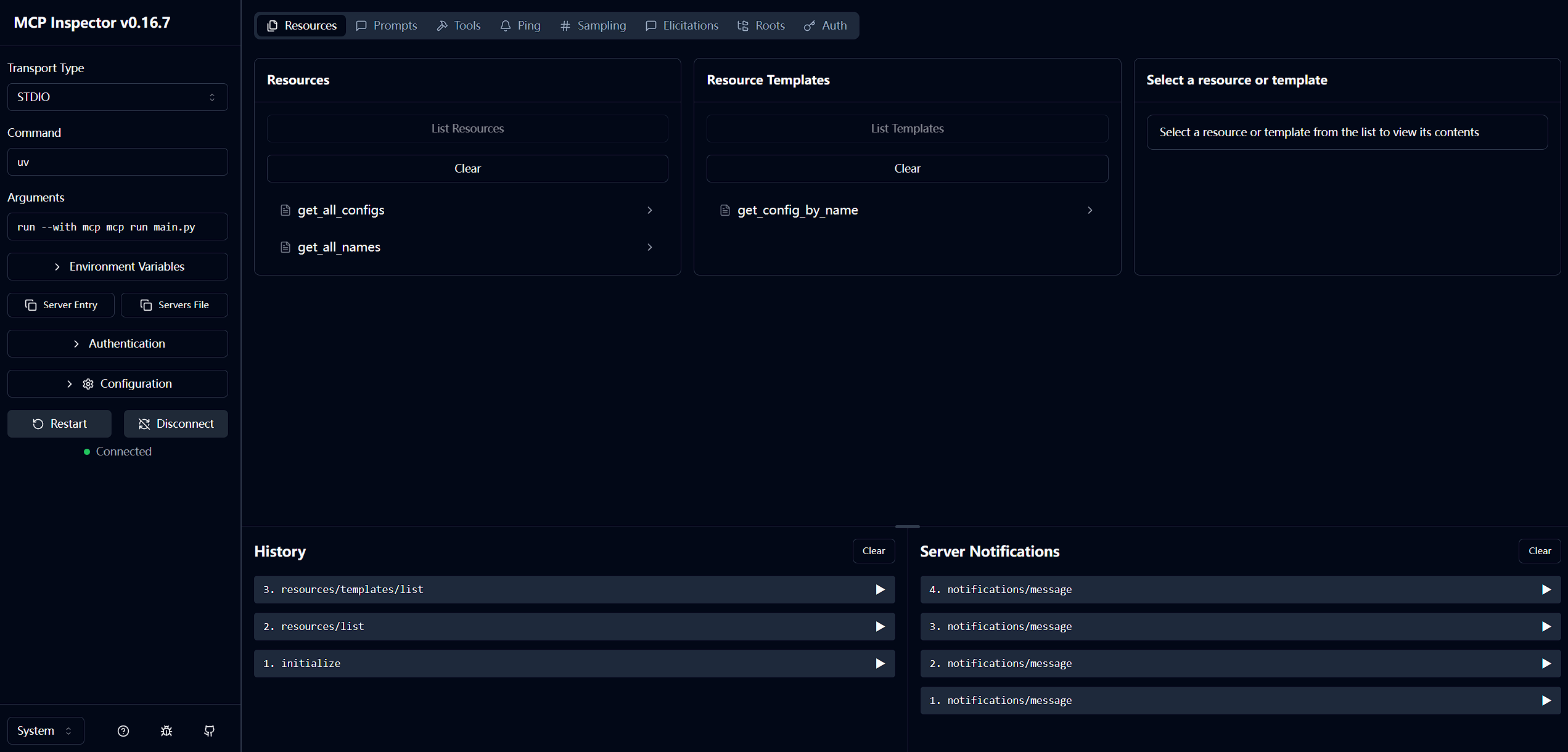The height and width of the screenshot is (752, 1568).
Task: Copy Servers File configuration
Action: coord(174,305)
